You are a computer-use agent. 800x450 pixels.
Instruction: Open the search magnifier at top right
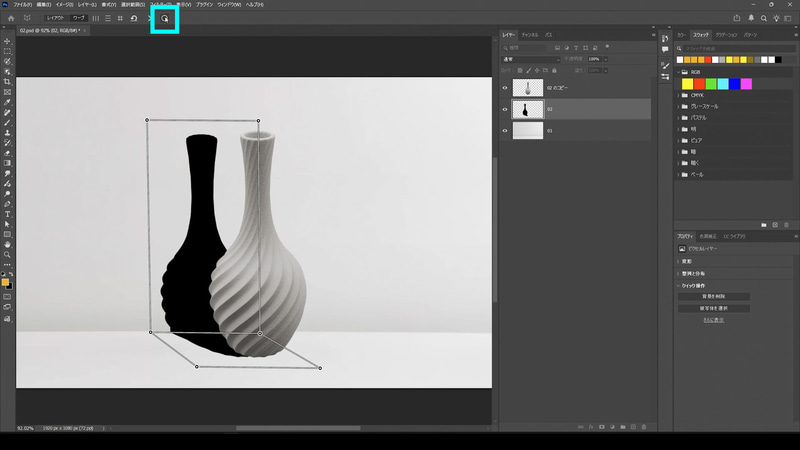[x=764, y=18]
